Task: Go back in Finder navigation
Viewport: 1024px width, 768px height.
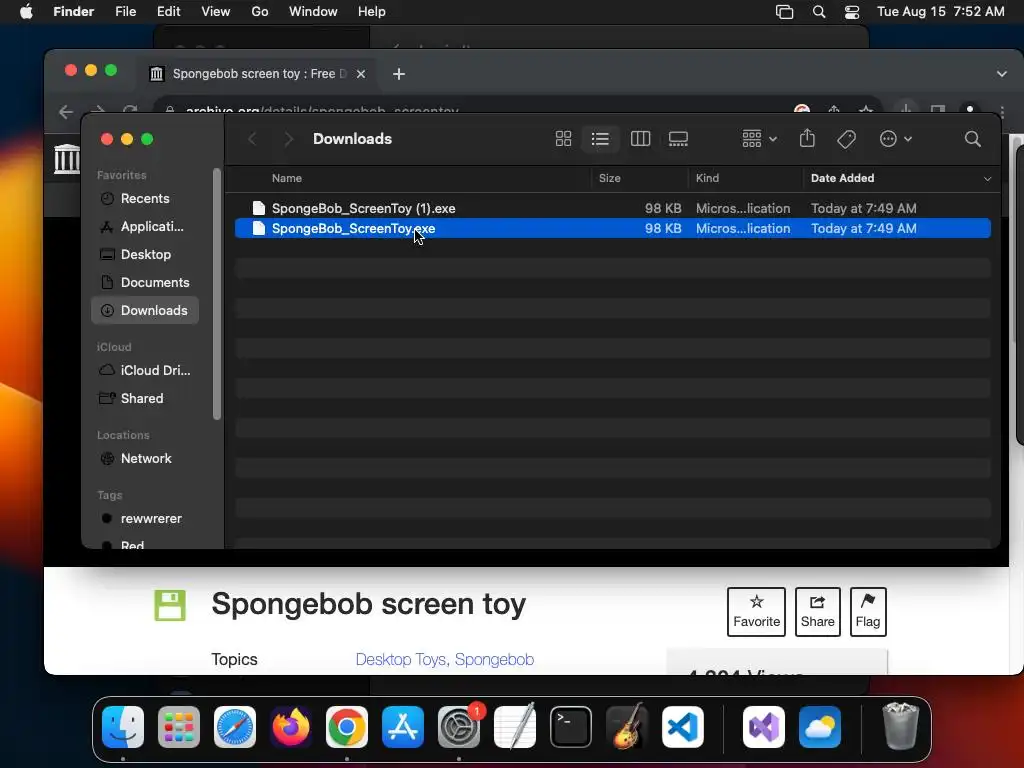Action: click(x=253, y=138)
